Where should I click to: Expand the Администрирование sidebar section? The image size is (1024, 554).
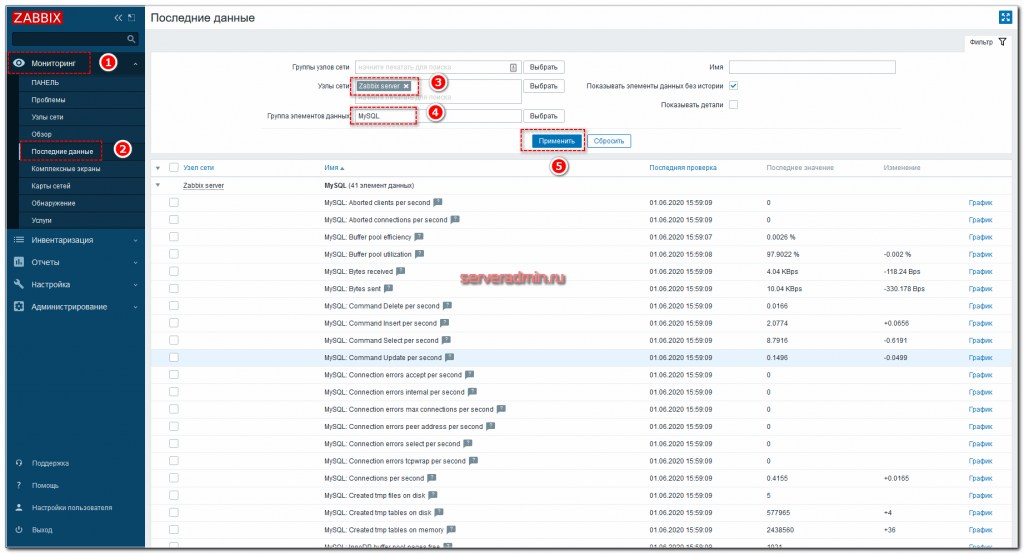pyautogui.click(x=70, y=307)
